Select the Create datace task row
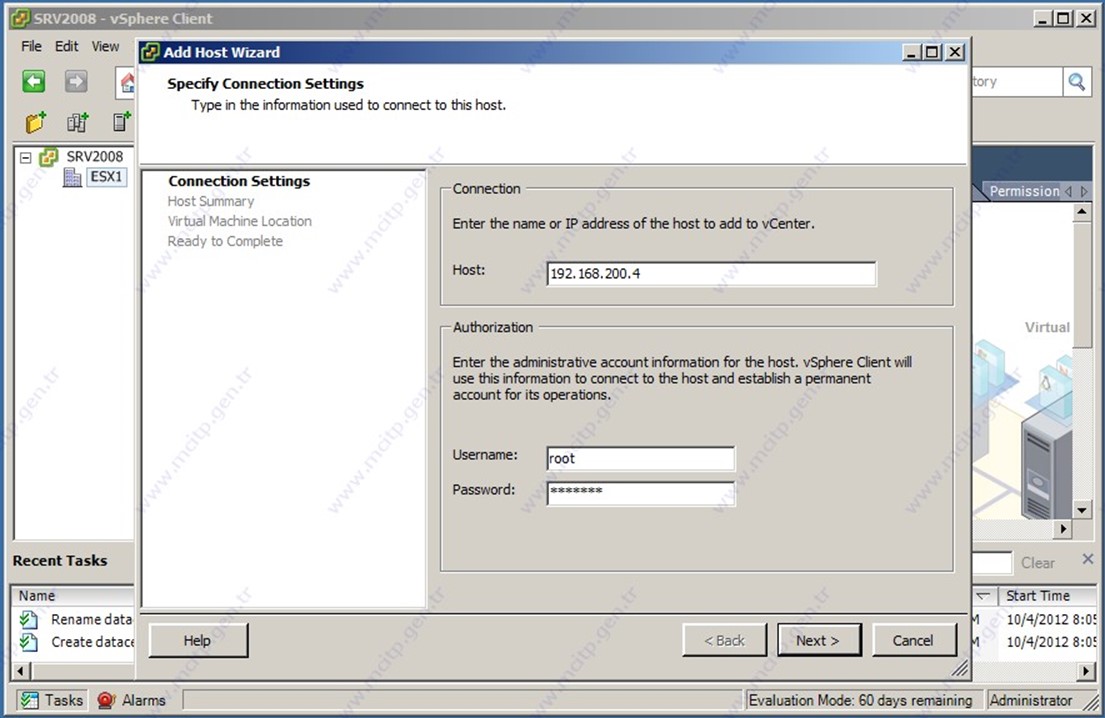This screenshot has width=1105, height=718. 75,642
